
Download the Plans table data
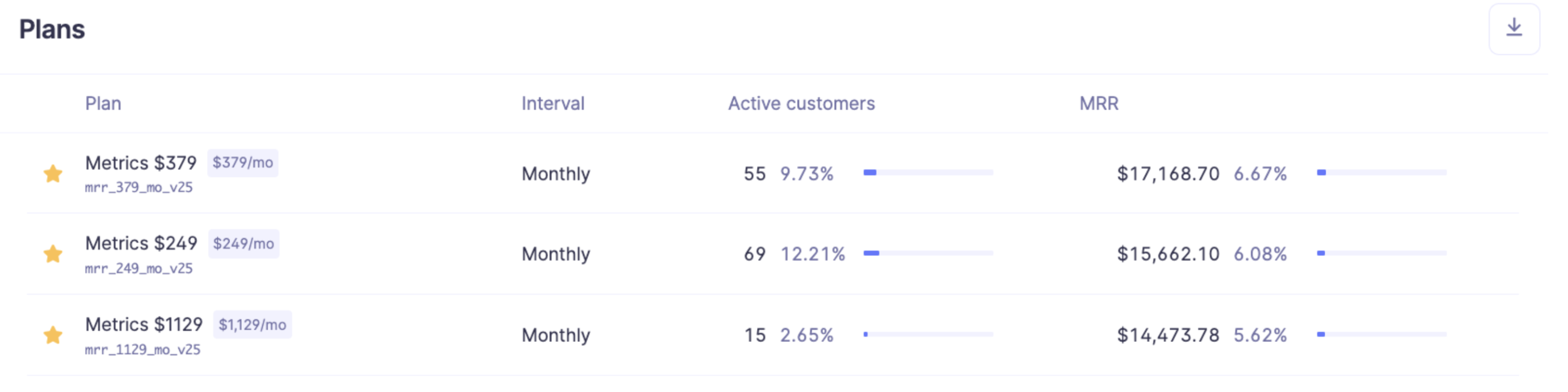point(1514,29)
